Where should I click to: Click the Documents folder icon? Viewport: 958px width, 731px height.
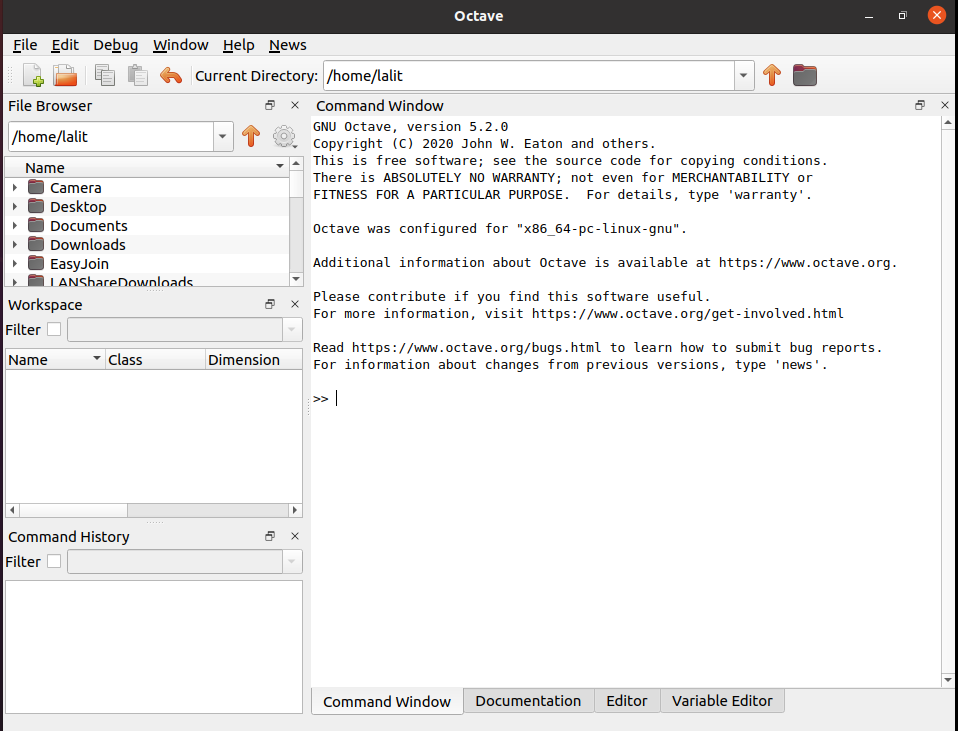(x=36, y=225)
